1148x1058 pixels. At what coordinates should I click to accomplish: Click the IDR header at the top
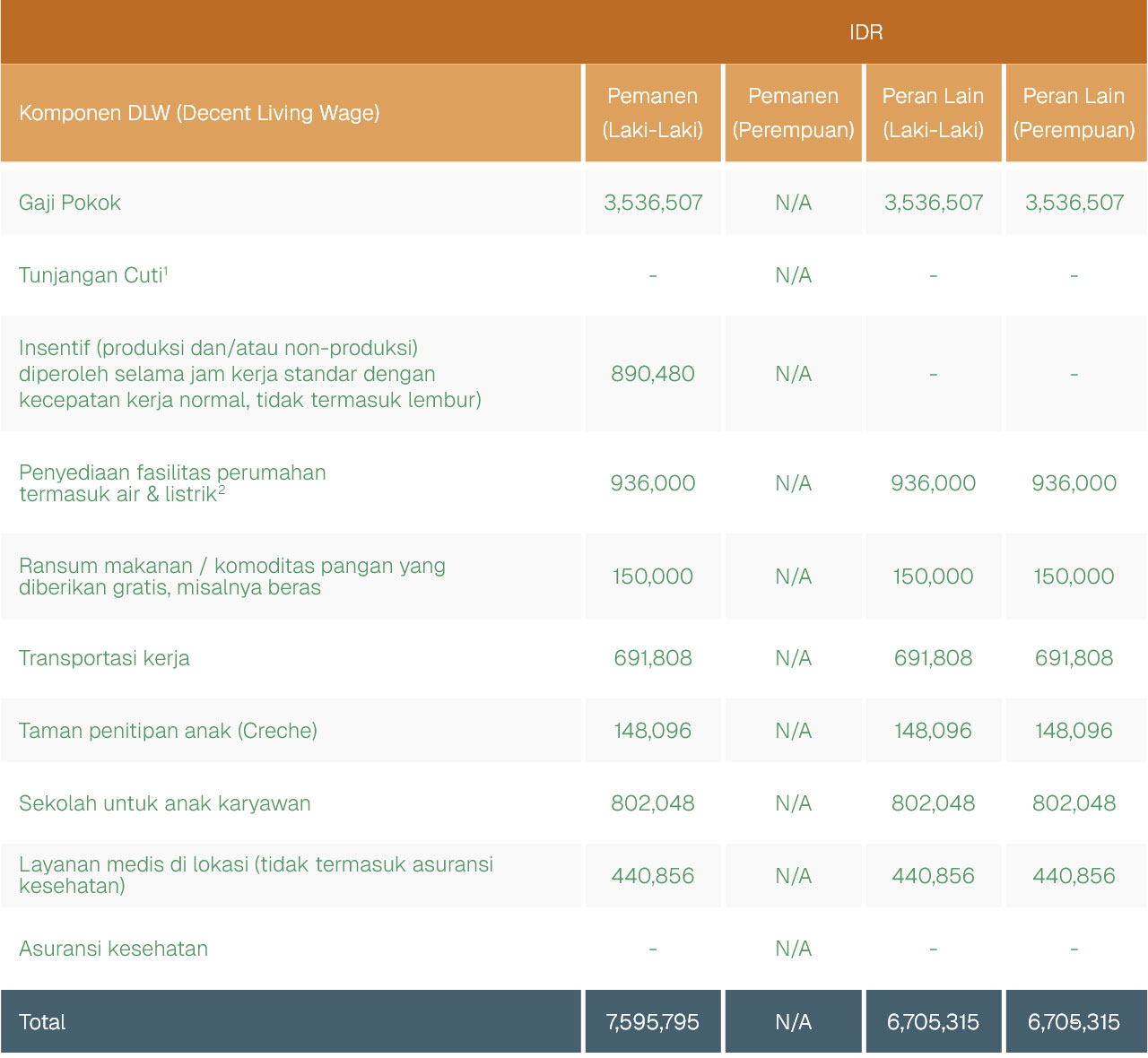865,32
